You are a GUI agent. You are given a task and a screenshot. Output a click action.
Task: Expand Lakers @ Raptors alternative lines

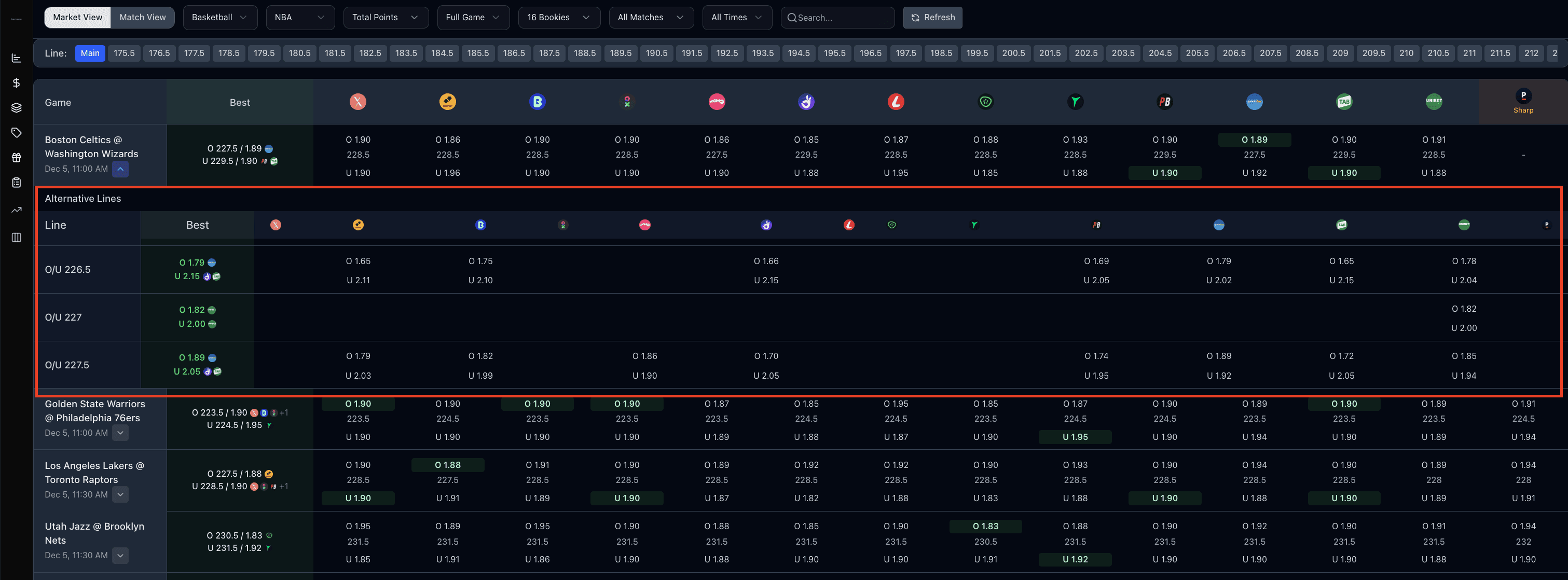(120, 495)
